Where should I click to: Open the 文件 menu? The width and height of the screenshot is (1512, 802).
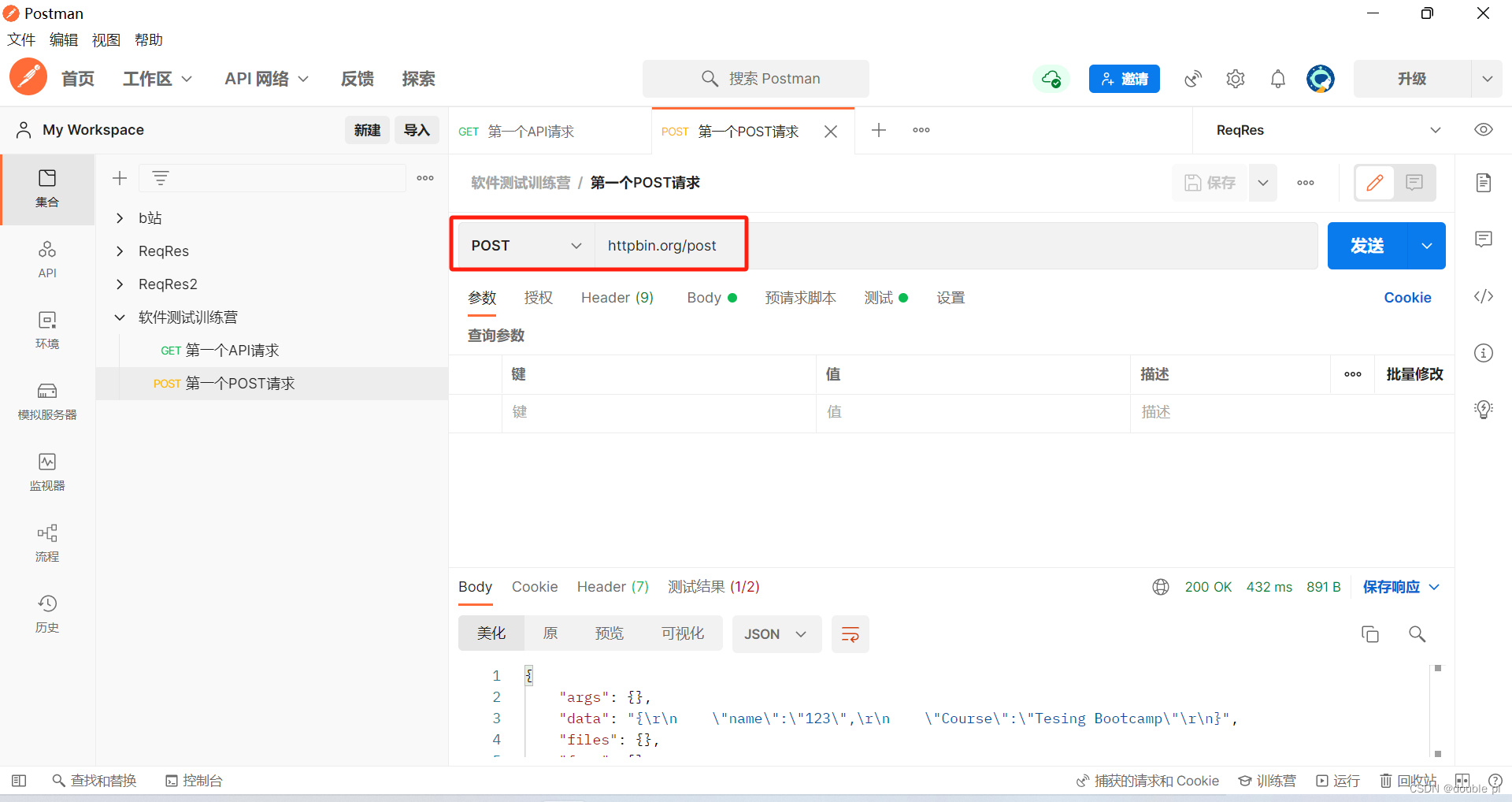[21, 40]
